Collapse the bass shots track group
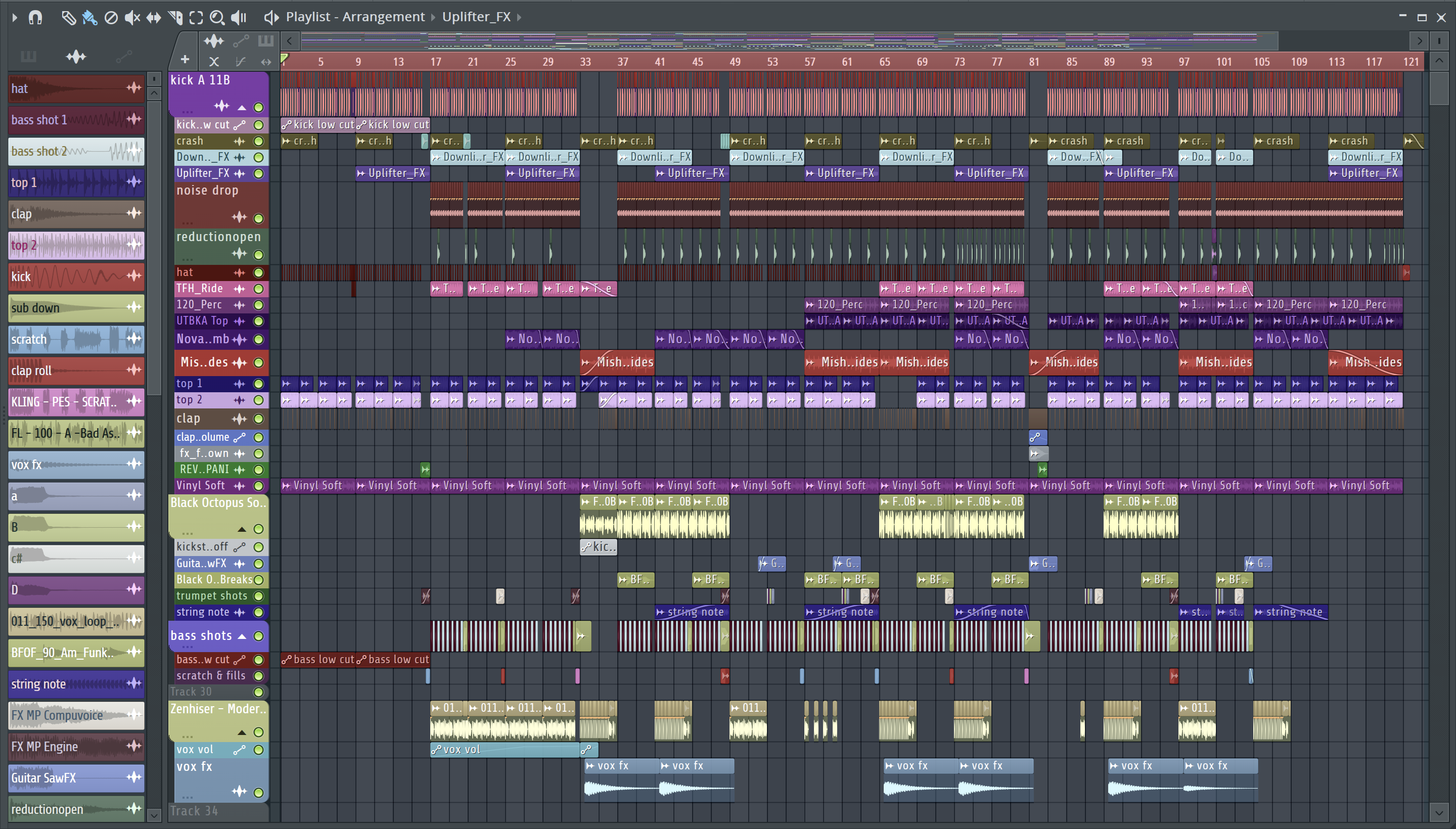Image resolution: width=1456 pixels, height=829 pixels. click(242, 636)
